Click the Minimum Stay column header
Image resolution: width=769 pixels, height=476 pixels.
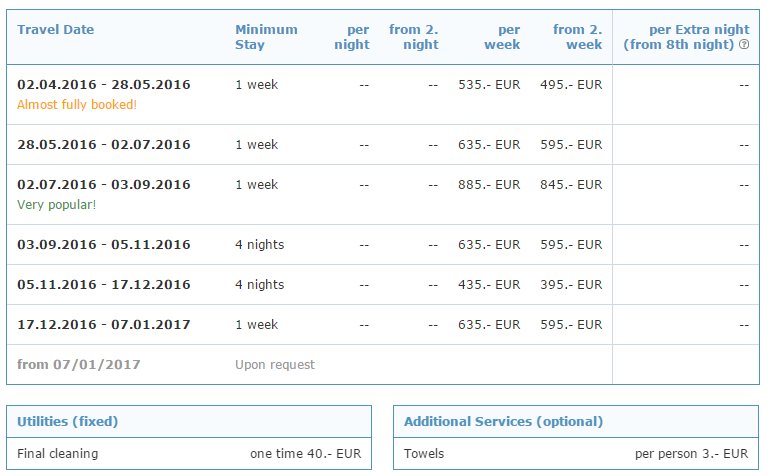pyautogui.click(x=266, y=37)
